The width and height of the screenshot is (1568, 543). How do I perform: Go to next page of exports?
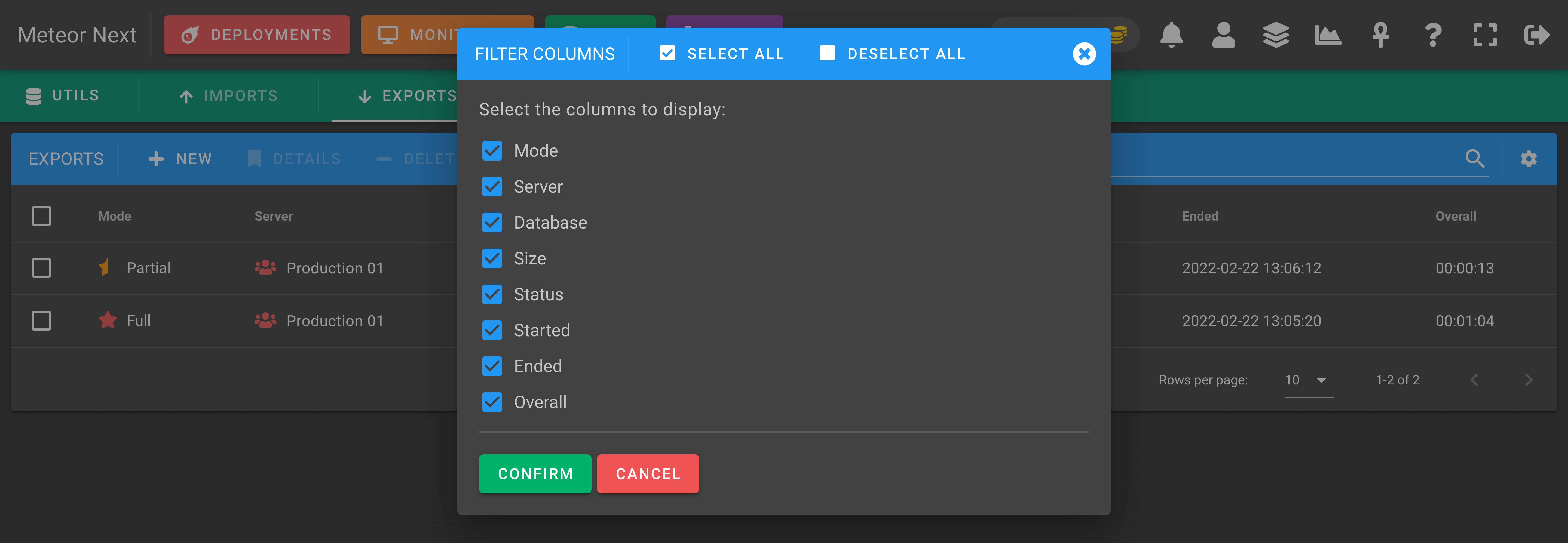tap(1529, 380)
